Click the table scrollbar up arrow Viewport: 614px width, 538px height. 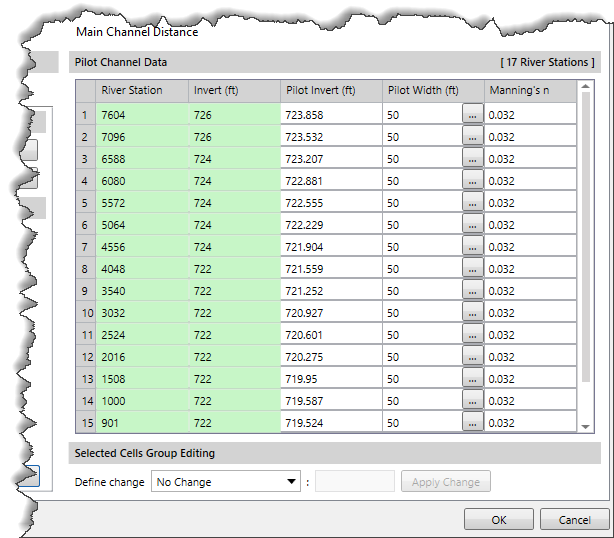[x=585, y=86]
